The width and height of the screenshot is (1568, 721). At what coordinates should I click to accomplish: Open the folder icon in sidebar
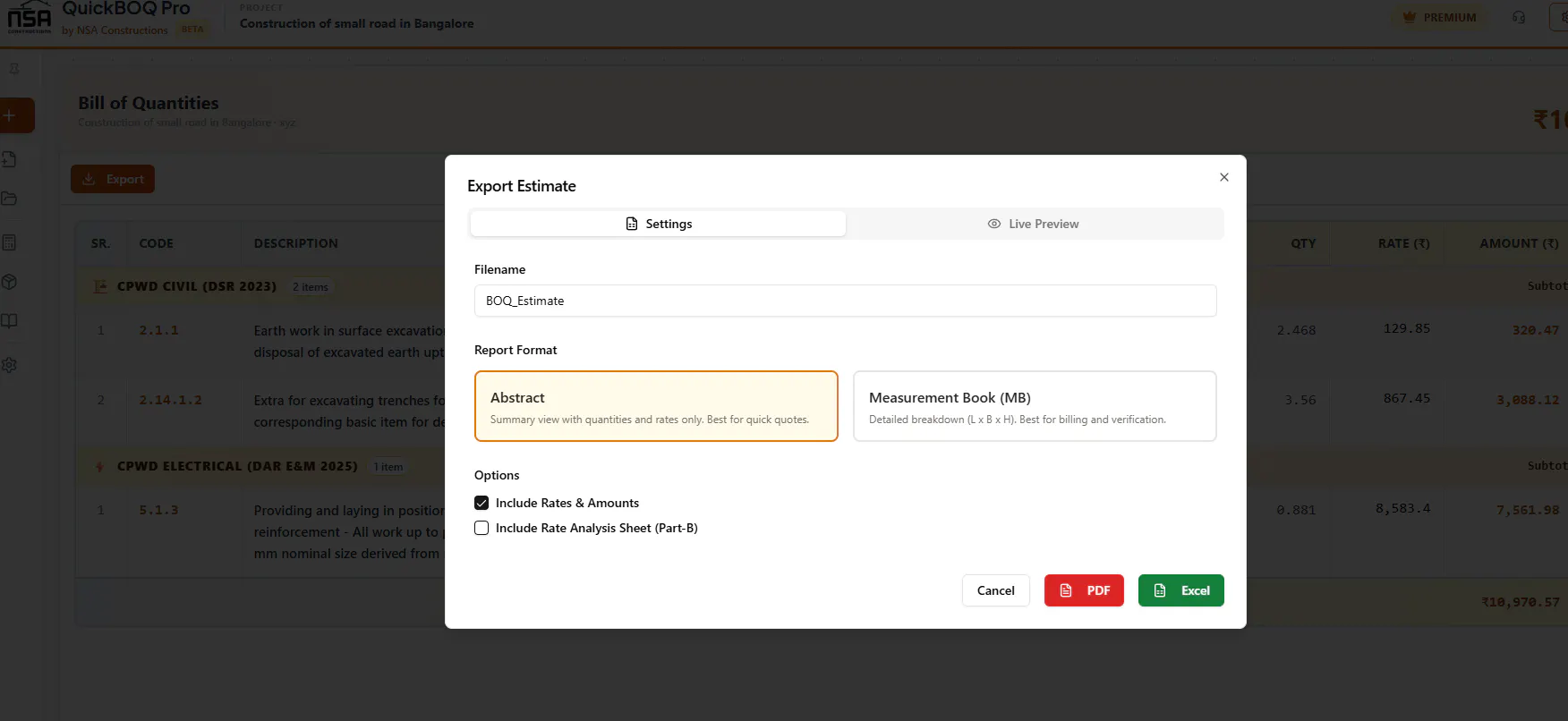tap(10, 199)
